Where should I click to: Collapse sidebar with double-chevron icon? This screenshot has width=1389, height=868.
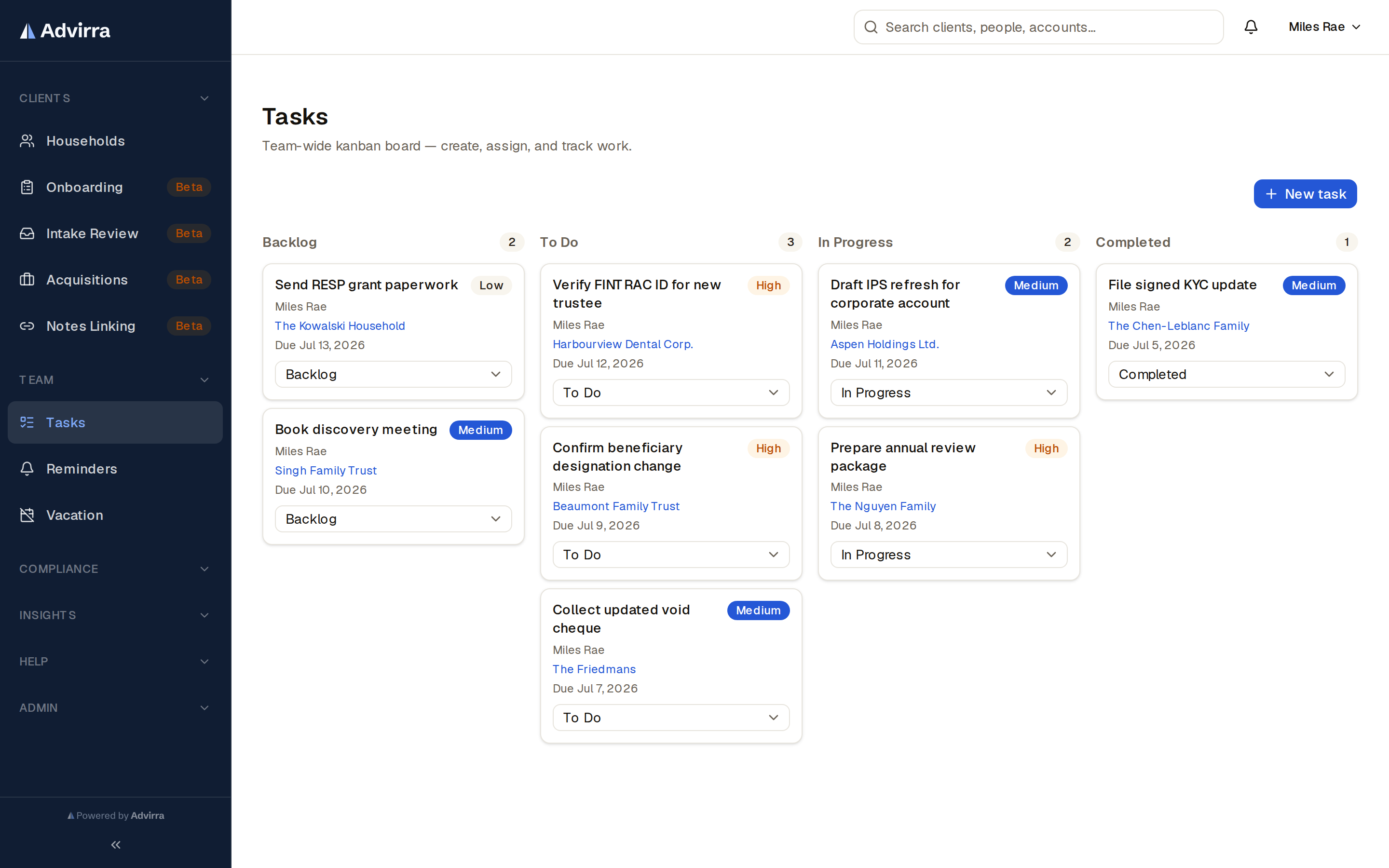tap(115, 844)
